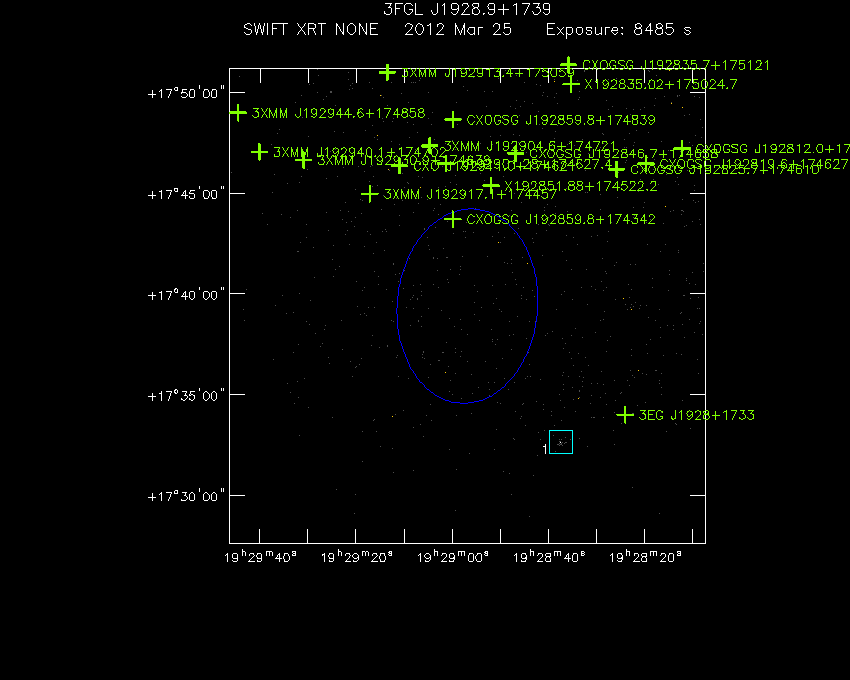Viewport: 850px width, 680px height.
Task: Select the label CXOGSG J192835.7+175121
Action: point(676,65)
